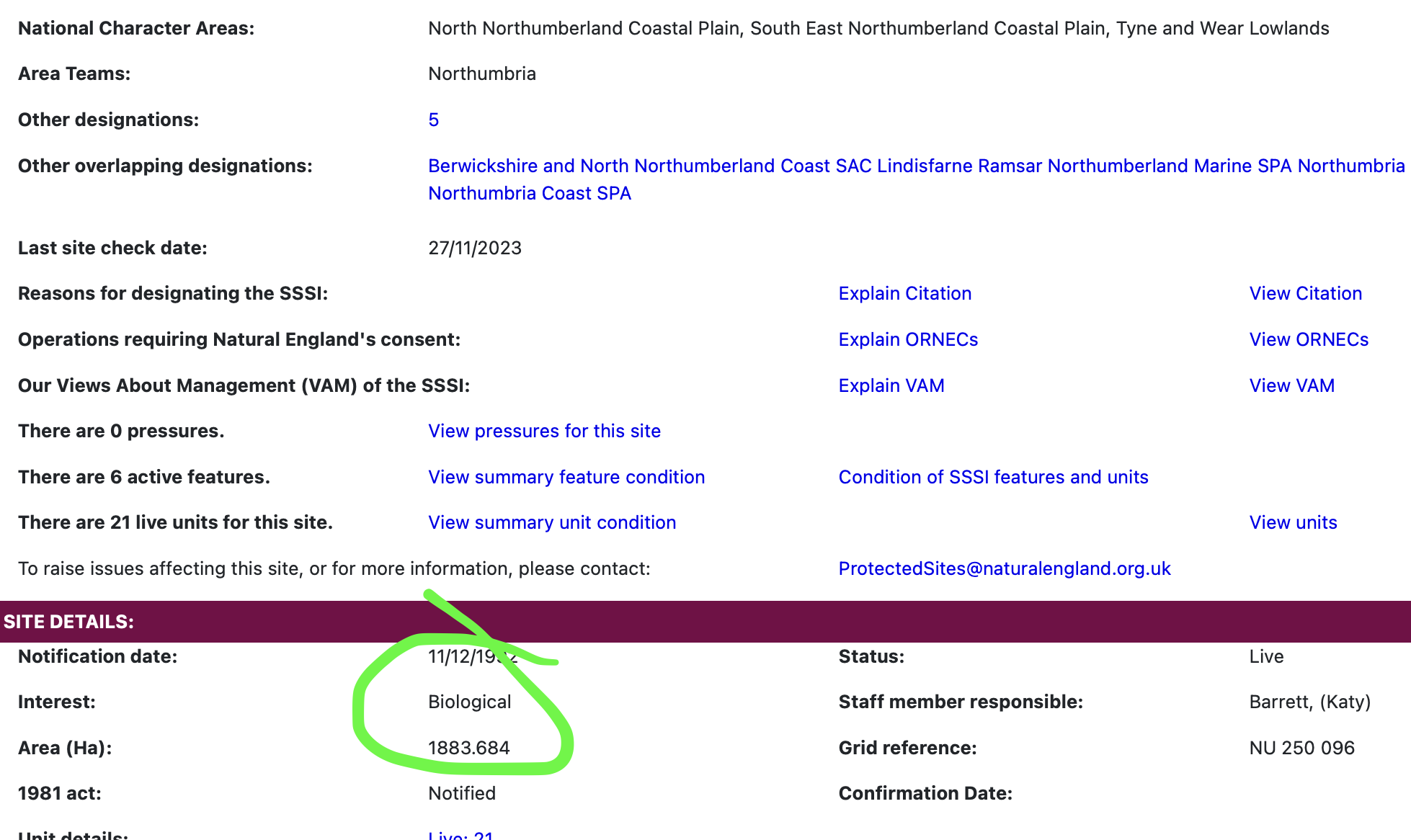
Task: Open Berwickshire and North Northumberland Coast SAC link
Action: point(649,166)
